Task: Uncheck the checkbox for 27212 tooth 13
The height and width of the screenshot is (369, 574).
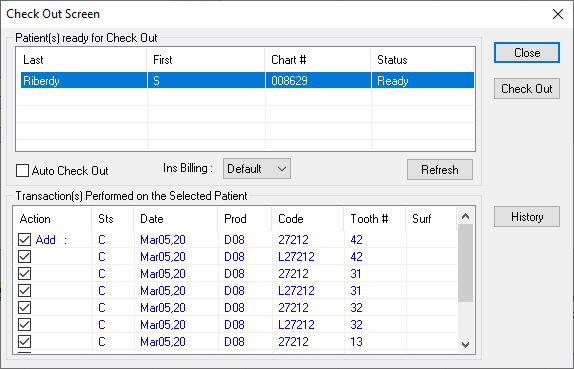Action: (25, 342)
